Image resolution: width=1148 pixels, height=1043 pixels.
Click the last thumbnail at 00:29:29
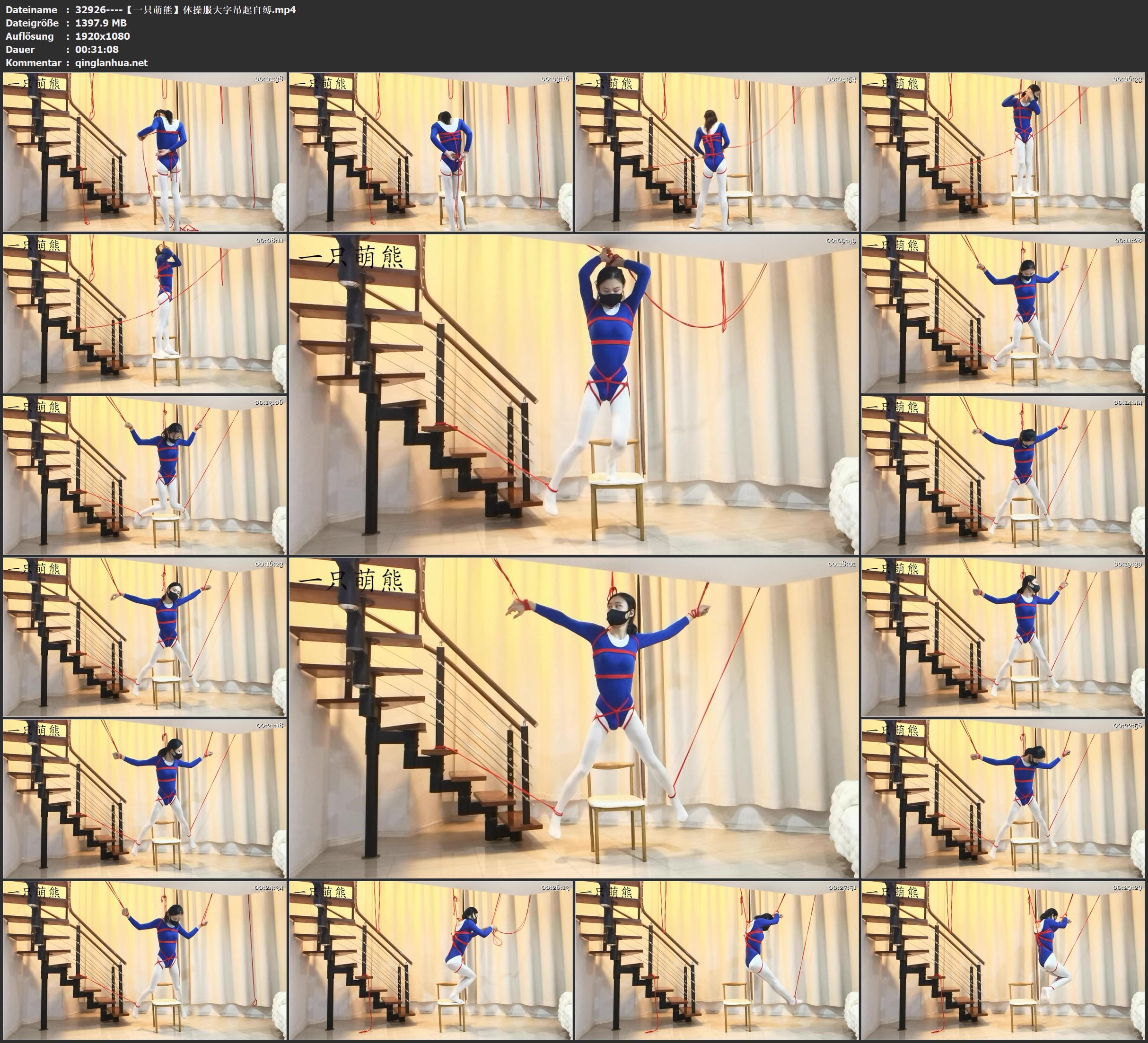pos(1003,960)
